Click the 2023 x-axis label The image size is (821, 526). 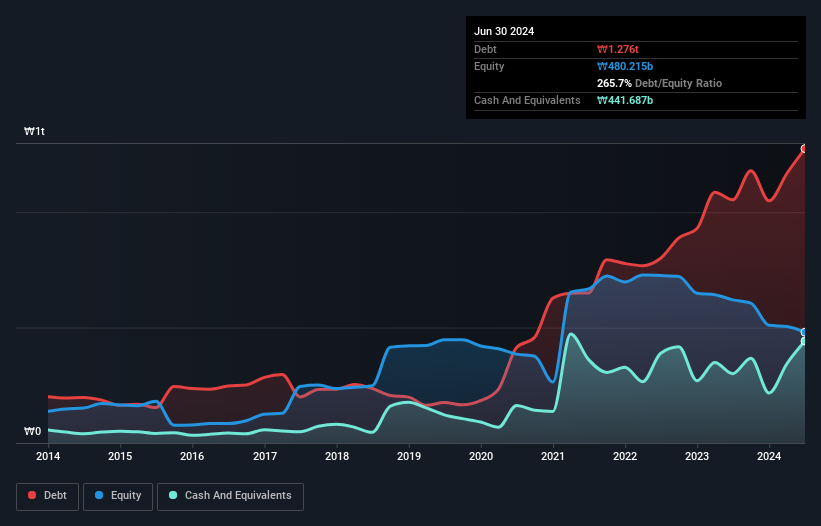tap(697, 456)
